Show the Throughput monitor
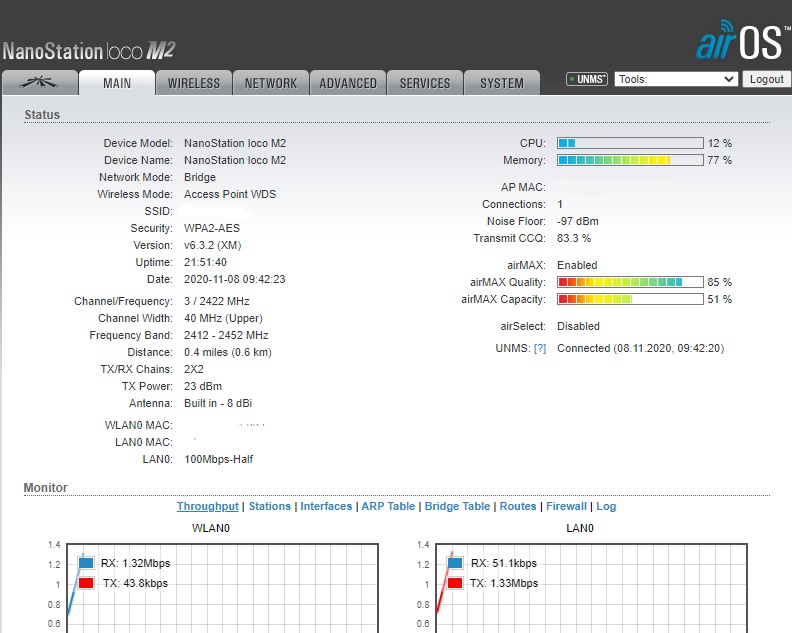Screen dimensions: 792x633 point(208,506)
